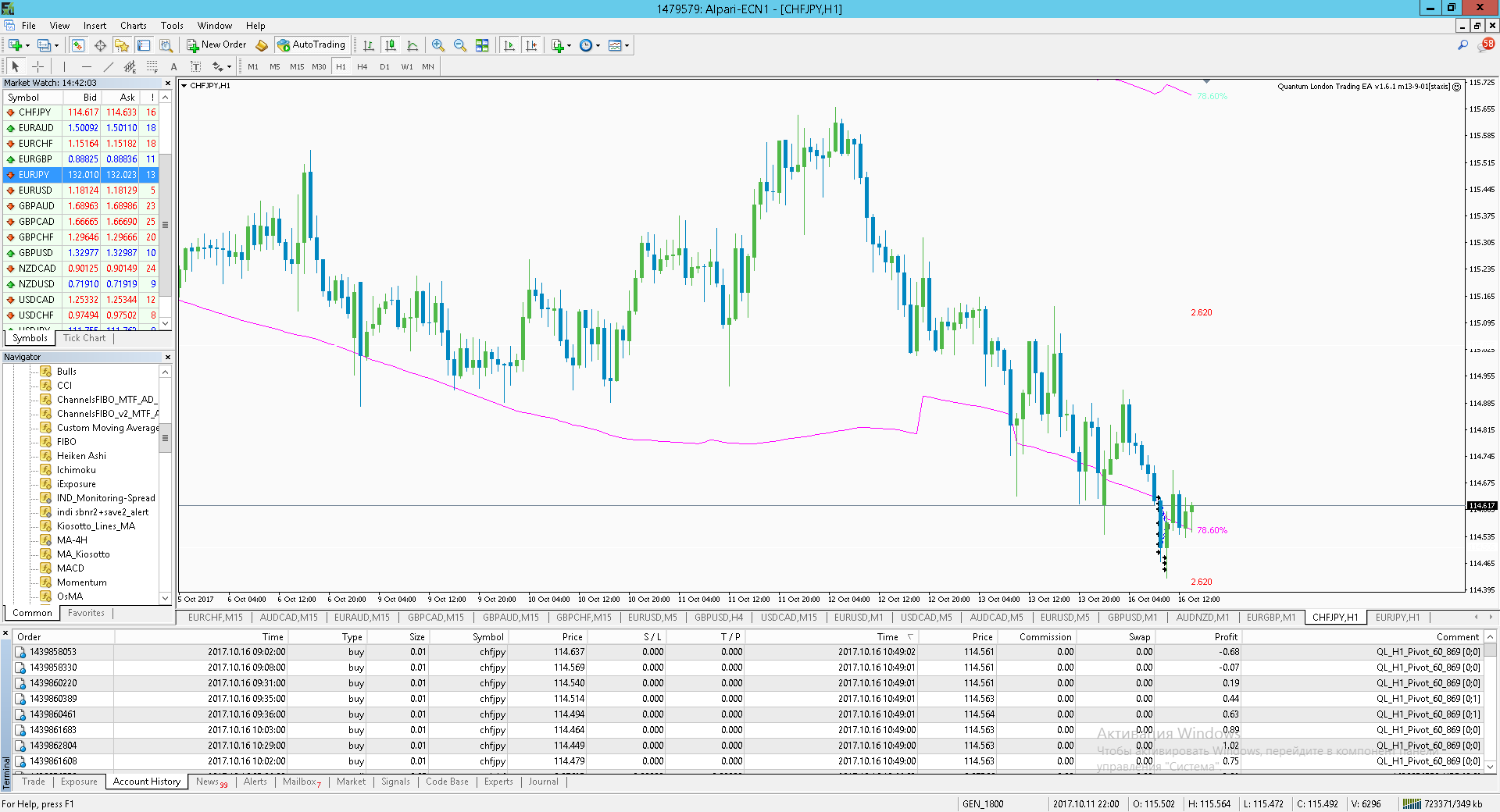Switch timeframe to M15
Screen dimensions: 1500x812
(x=297, y=66)
